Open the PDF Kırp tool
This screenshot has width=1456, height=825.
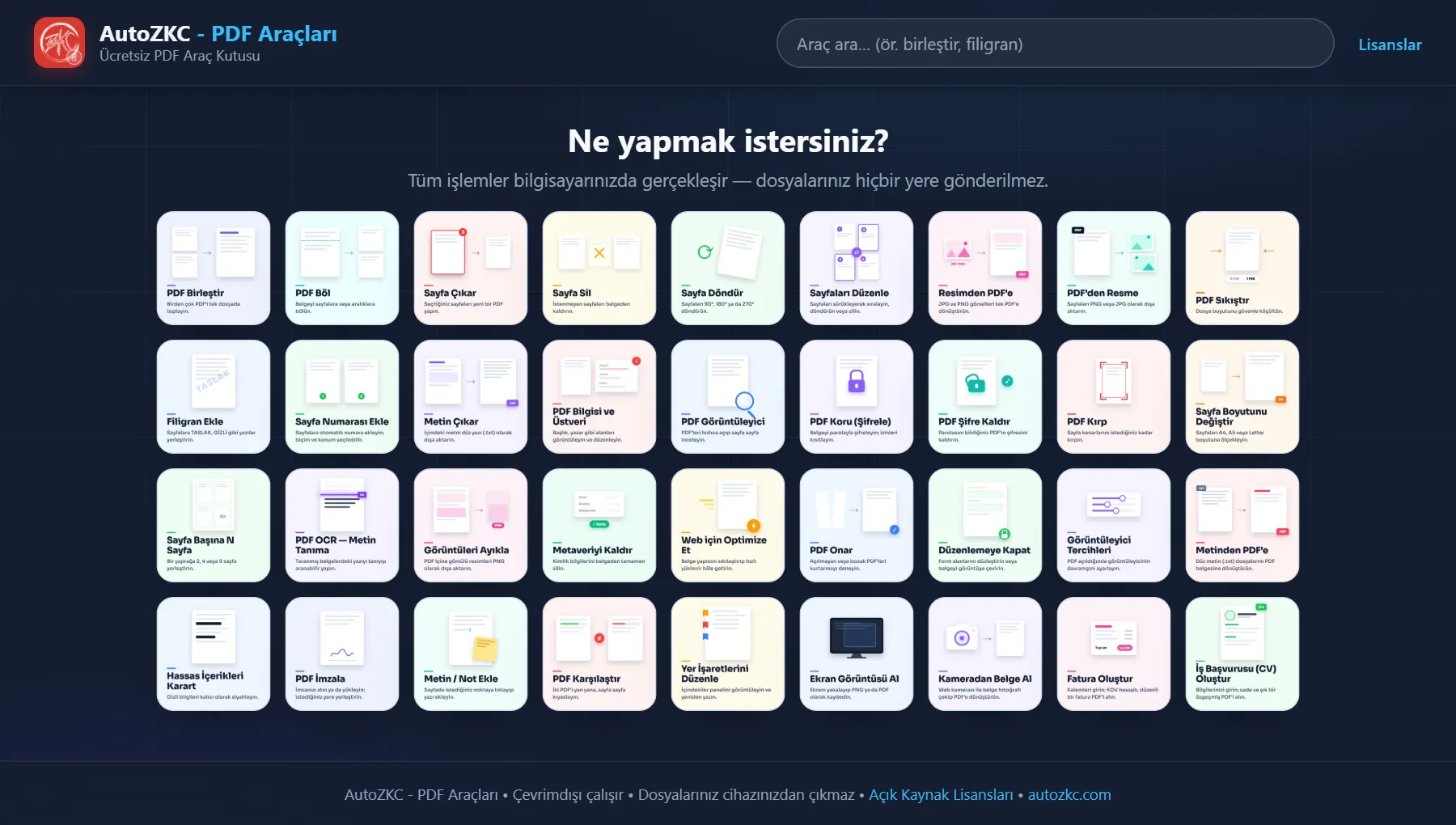(x=1114, y=397)
